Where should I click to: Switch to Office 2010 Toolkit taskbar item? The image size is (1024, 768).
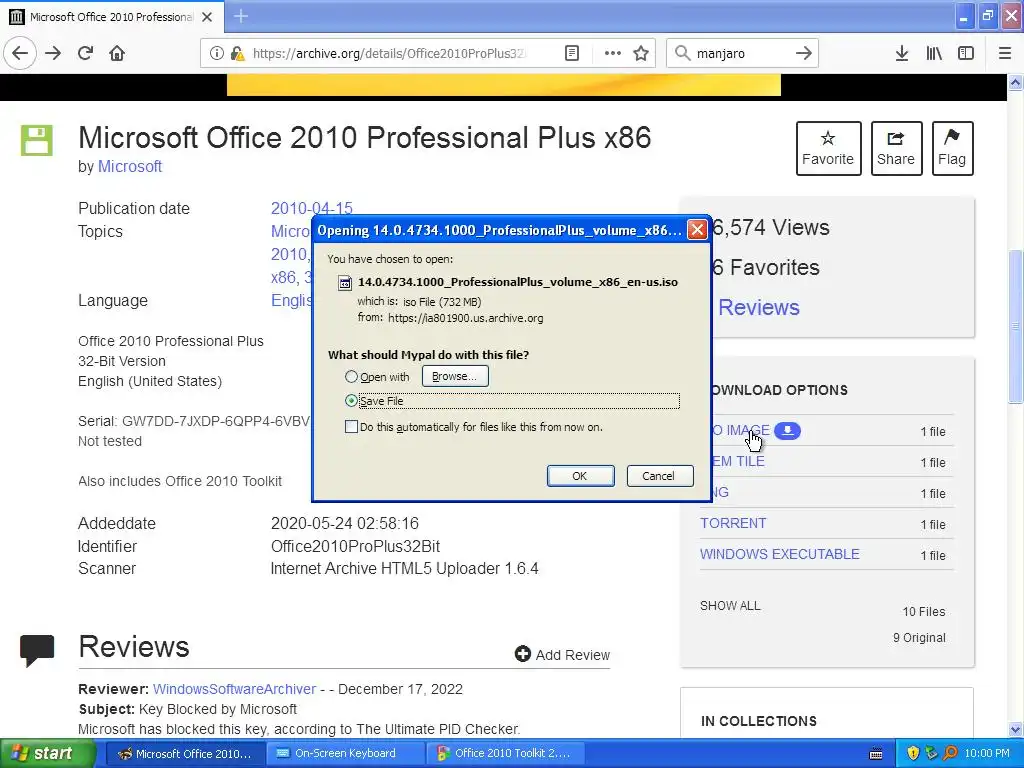(504, 754)
